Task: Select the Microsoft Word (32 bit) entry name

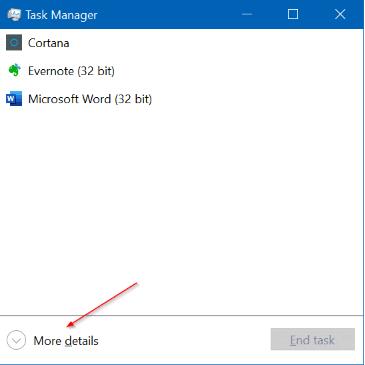Action: click(x=90, y=99)
